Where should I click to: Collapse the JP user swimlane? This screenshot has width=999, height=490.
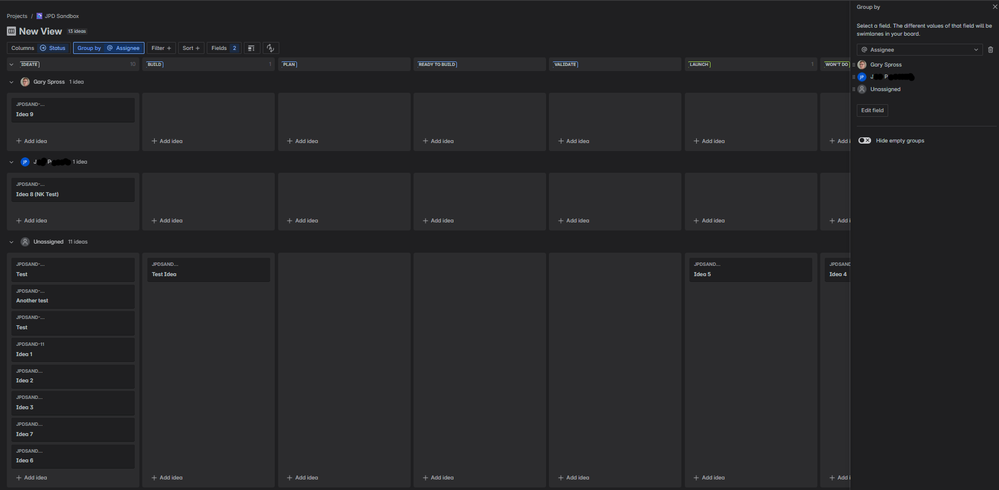(x=11, y=162)
